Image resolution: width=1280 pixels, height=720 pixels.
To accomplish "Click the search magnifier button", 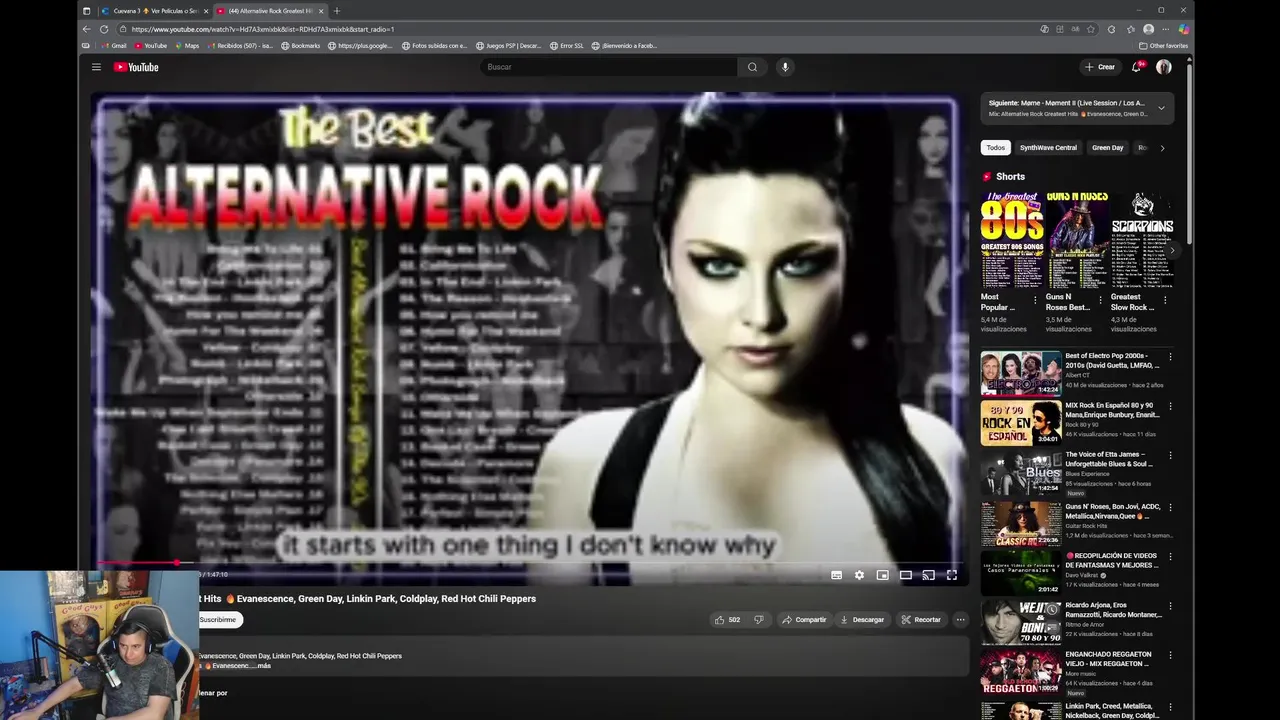I will coord(753,67).
